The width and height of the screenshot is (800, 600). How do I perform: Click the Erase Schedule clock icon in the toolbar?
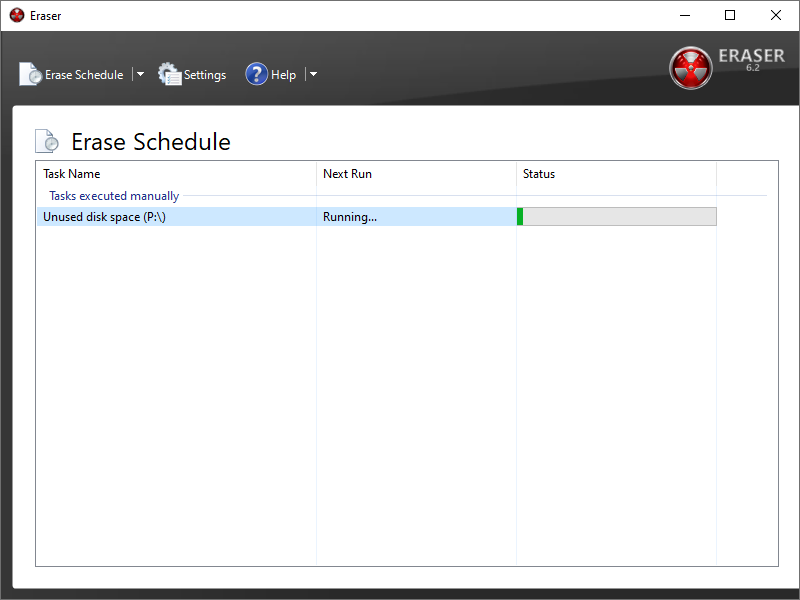click(x=31, y=74)
